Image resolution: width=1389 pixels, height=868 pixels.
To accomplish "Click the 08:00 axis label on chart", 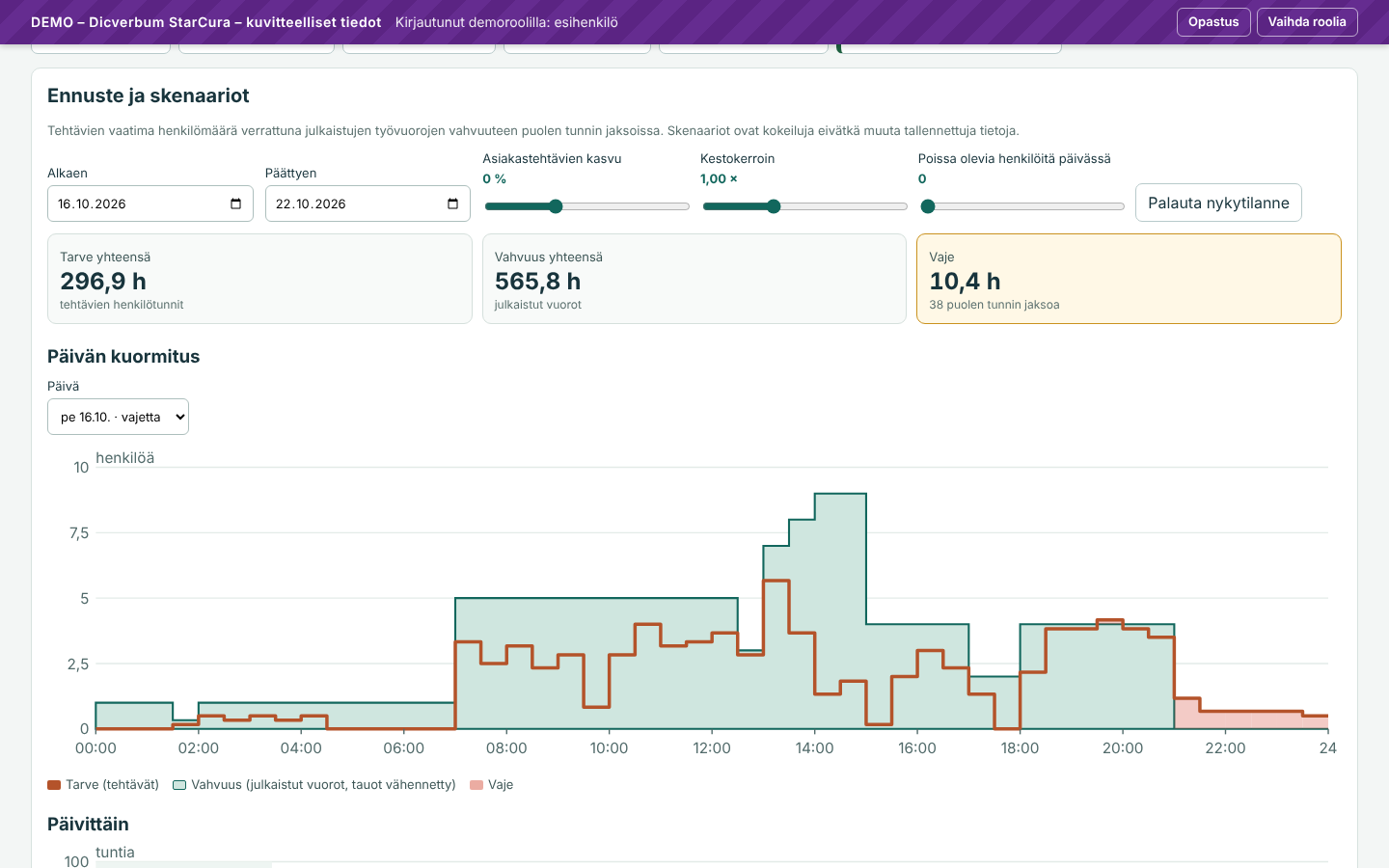I will pos(506,748).
